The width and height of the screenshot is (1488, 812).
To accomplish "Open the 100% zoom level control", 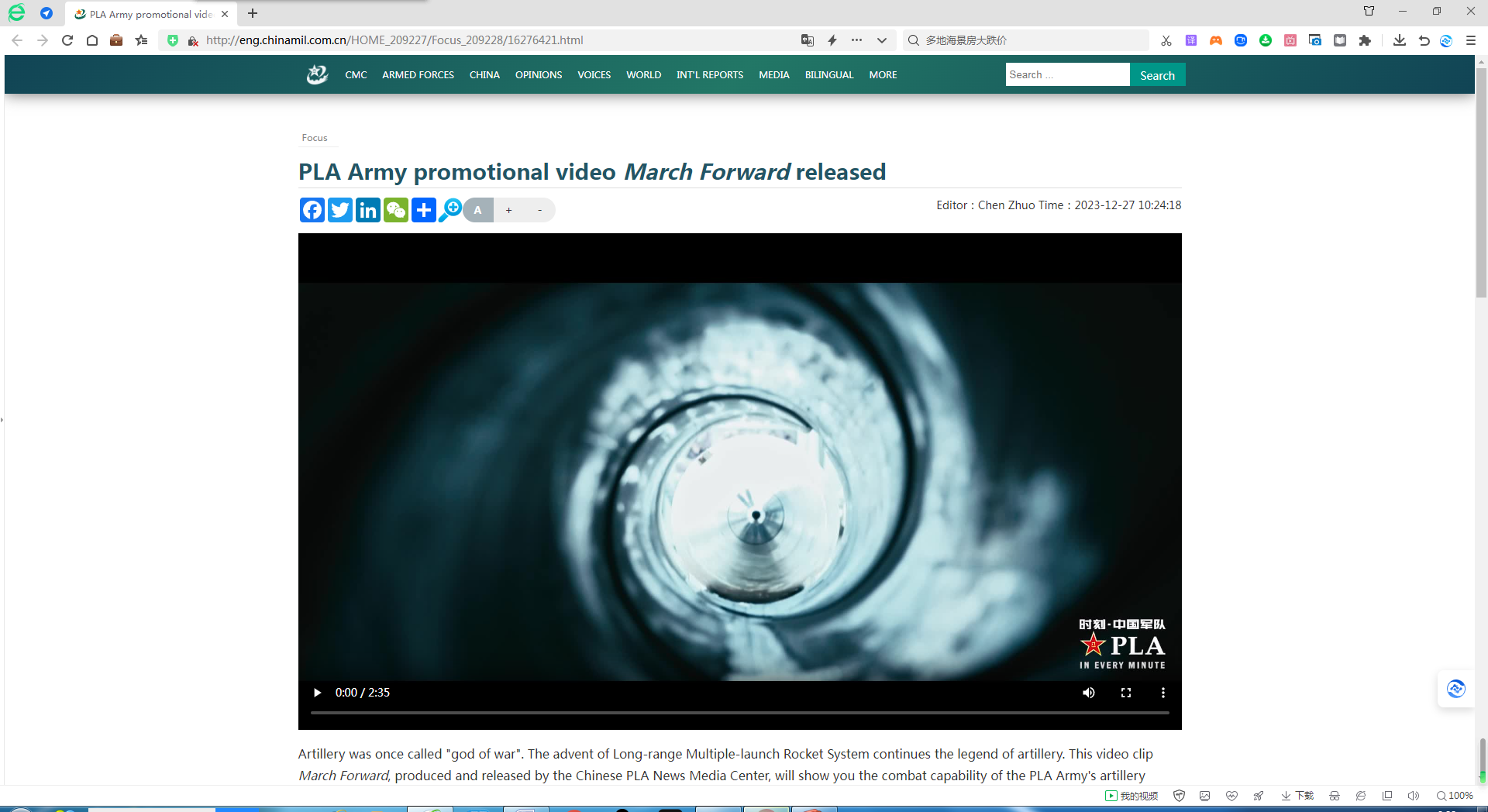I will [x=1455, y=796].
